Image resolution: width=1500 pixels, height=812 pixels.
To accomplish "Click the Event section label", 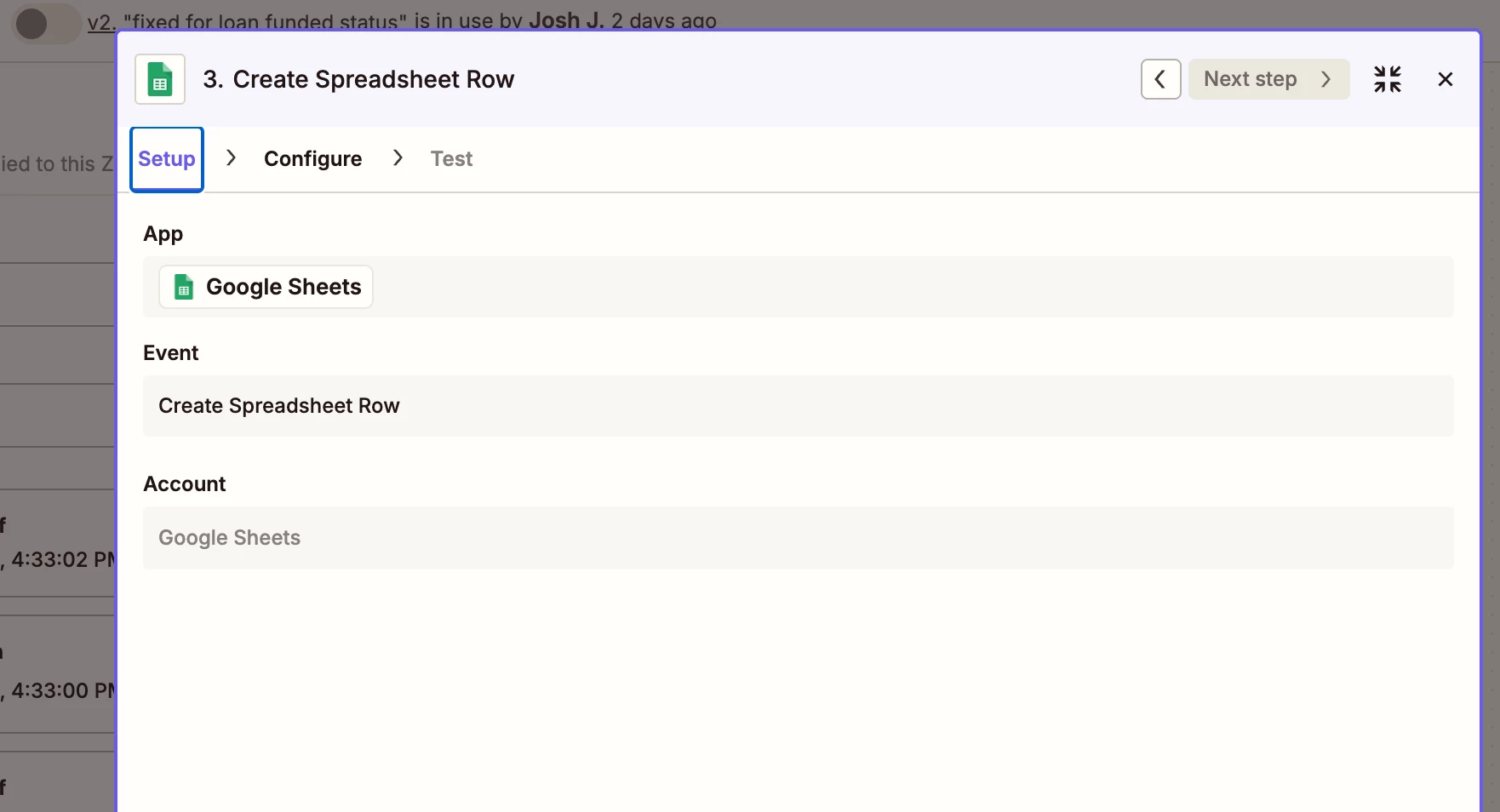I will [171, 353].
